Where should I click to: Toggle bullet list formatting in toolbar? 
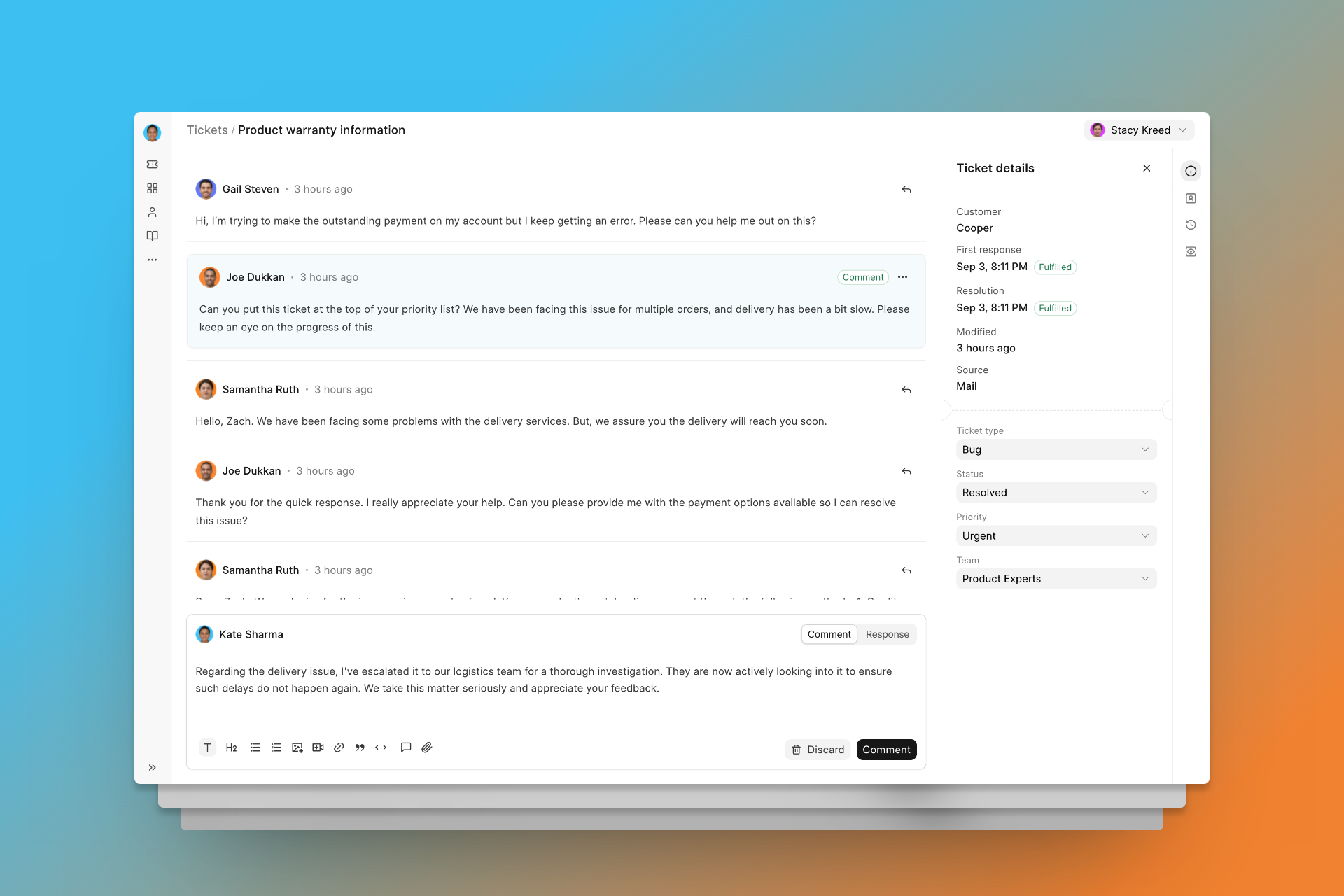(256, 747)
